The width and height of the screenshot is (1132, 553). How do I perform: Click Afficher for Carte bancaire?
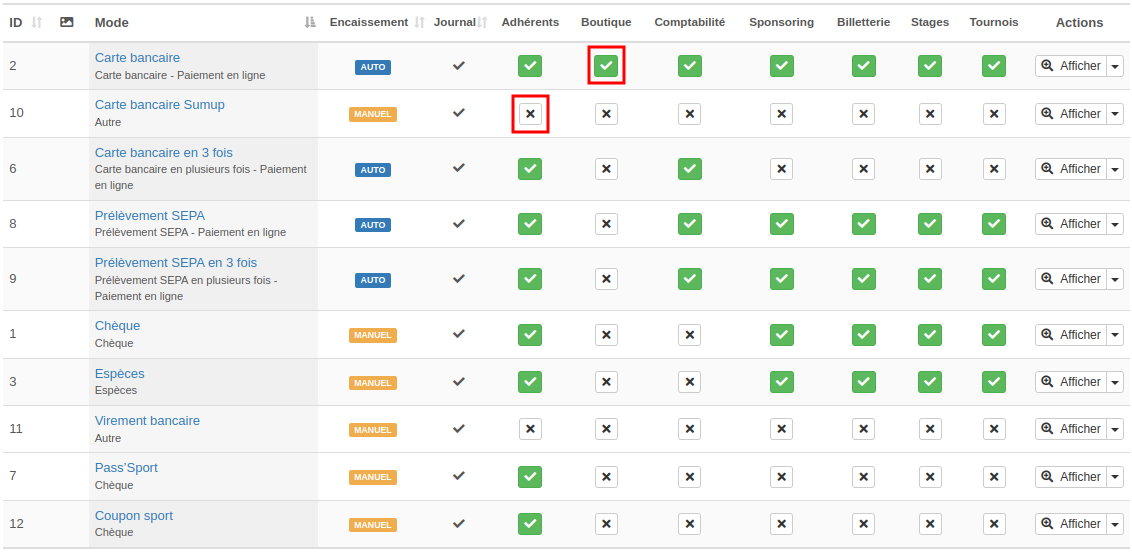point(1071,66)
